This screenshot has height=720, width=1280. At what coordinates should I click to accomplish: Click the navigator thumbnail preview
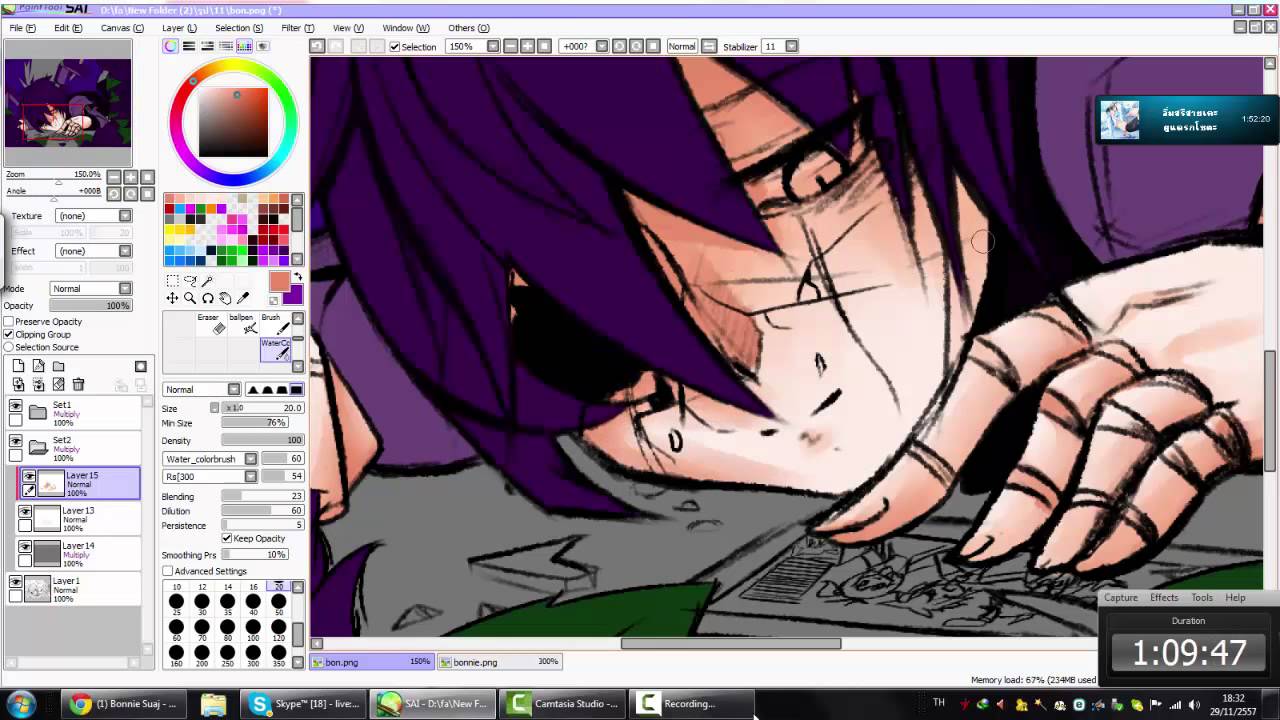coord(68,102)
